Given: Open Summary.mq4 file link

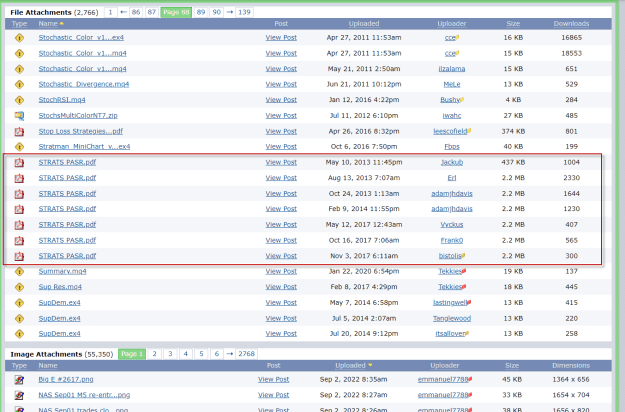Looking at the screenshot, I should point(62,271).
